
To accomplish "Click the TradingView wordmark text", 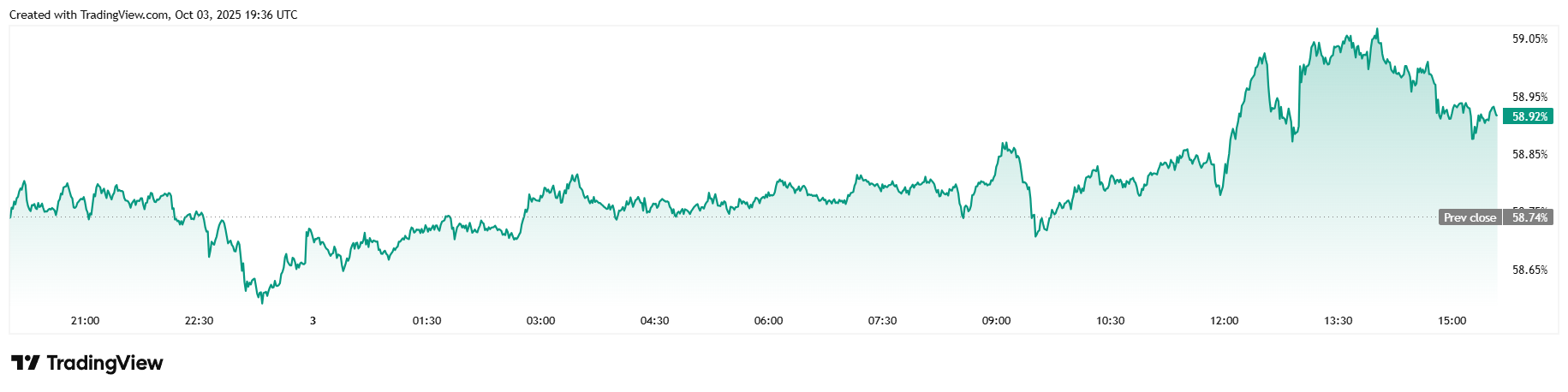I will (104, 363).
